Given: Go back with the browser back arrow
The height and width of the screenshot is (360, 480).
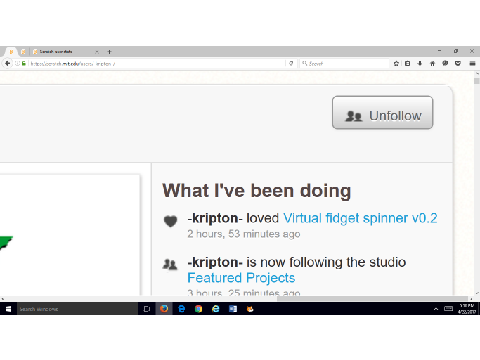Looking at the screenshot, I should point(7,63).
